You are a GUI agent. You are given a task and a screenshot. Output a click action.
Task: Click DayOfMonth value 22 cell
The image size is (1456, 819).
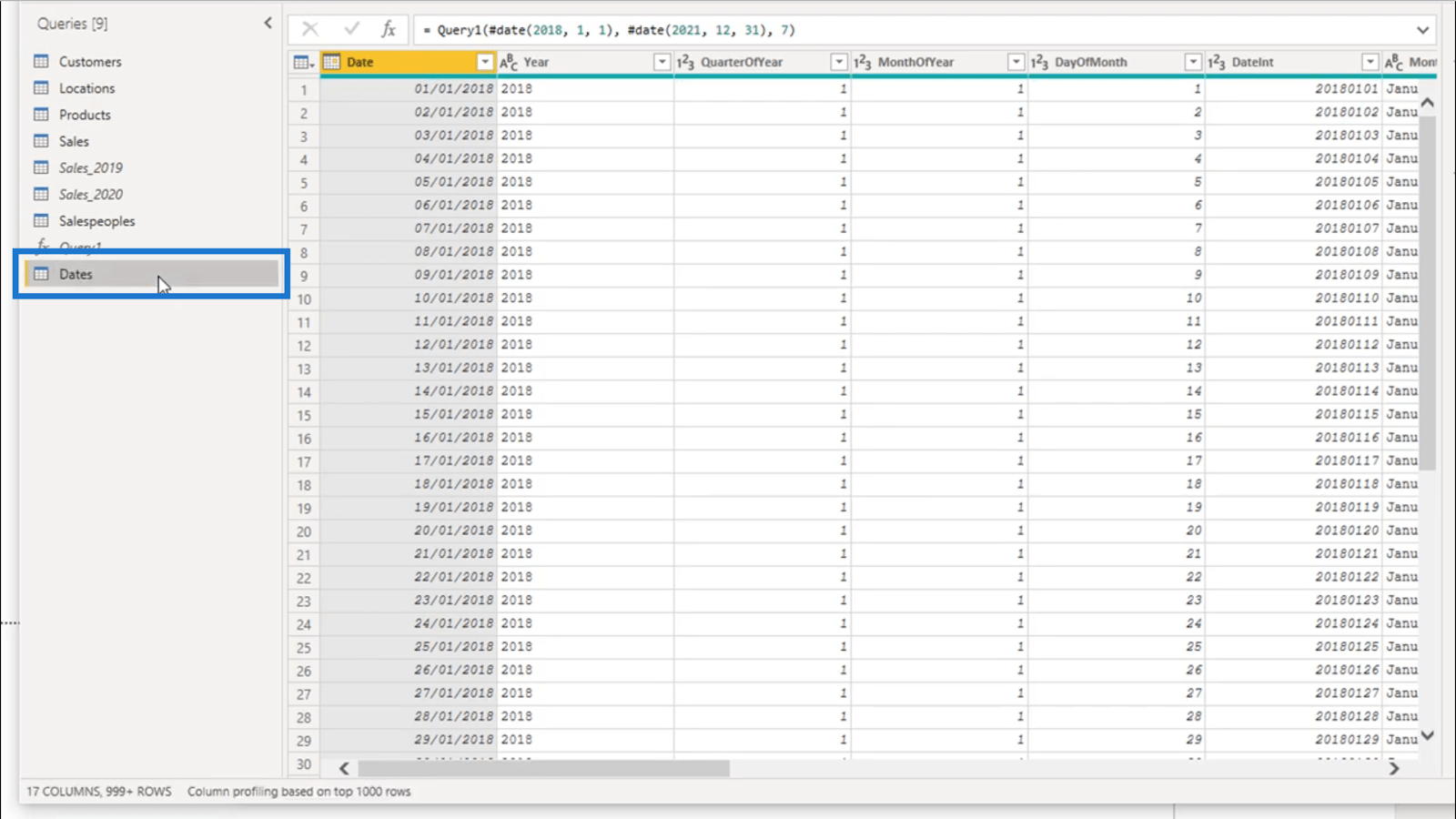(x=1117, y=577)
